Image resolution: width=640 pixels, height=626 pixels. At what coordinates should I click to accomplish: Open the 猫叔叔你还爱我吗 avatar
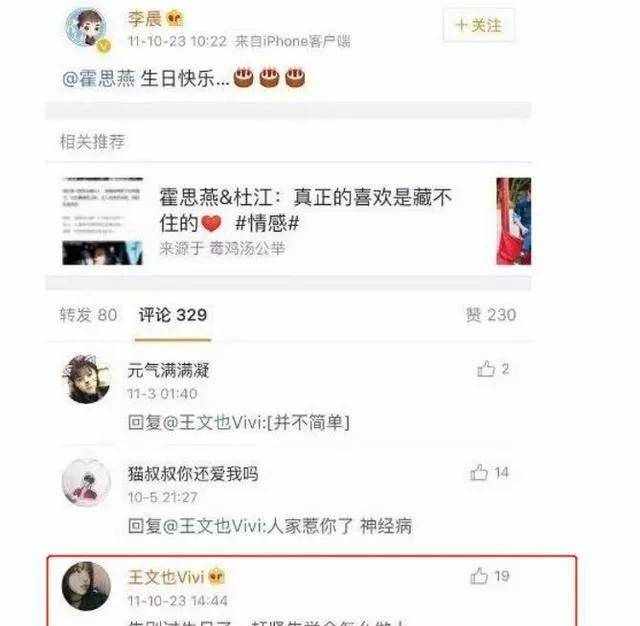coord(86,483)
